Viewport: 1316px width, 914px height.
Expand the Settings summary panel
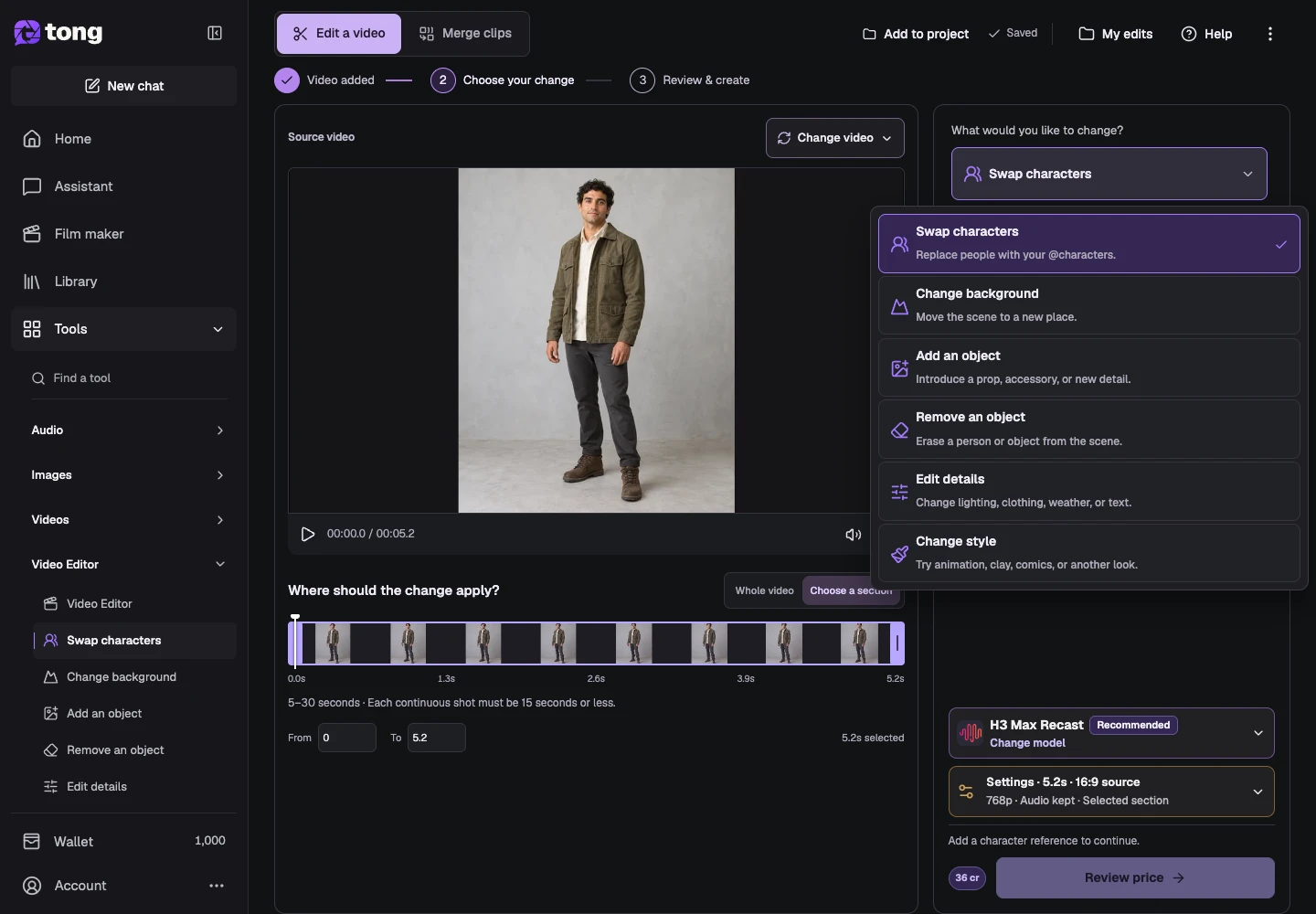pos(1111,792)
